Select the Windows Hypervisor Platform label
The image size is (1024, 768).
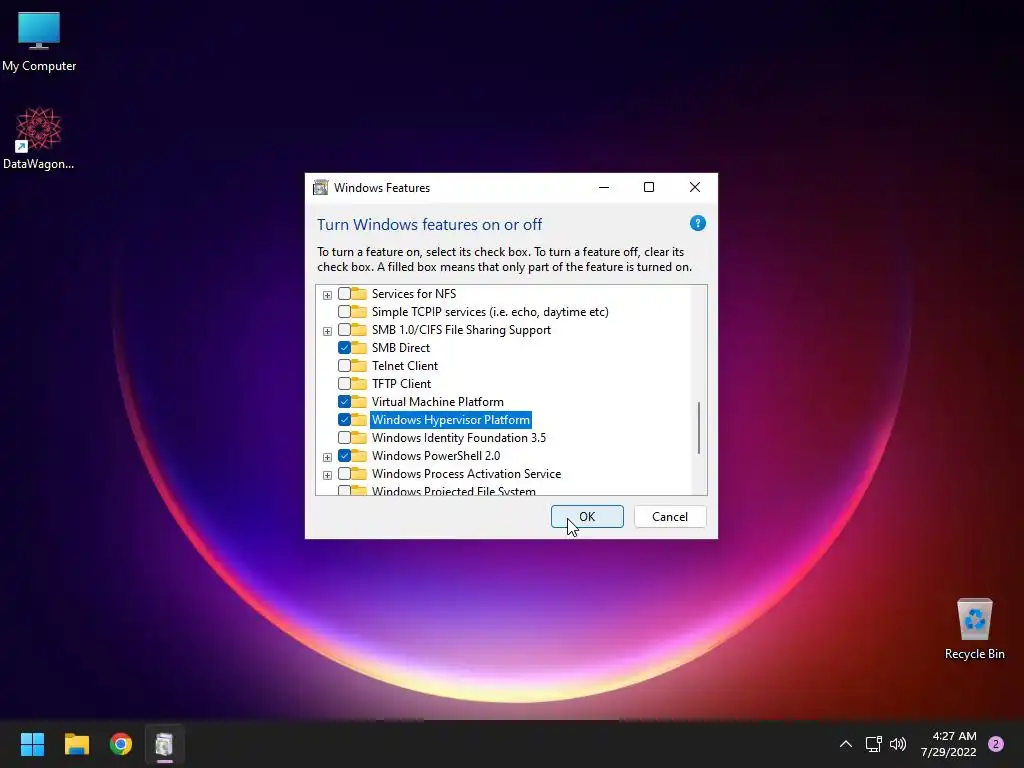pyautogui.click(x=451, y=419)
